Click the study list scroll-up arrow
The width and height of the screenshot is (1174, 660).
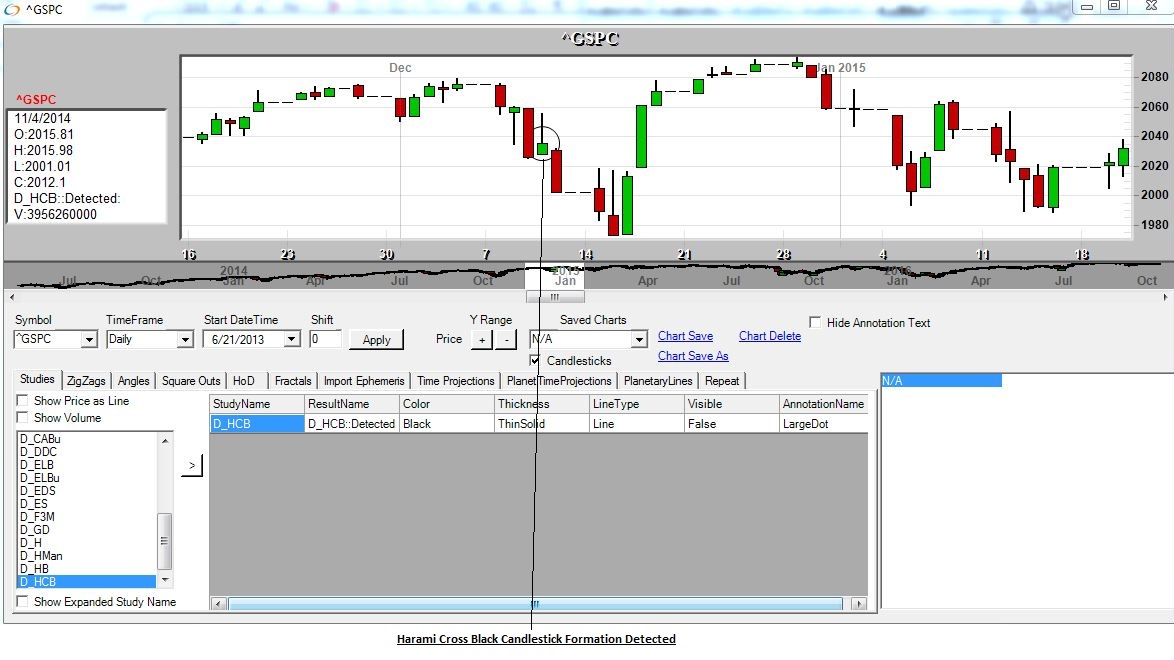point(165,439)
